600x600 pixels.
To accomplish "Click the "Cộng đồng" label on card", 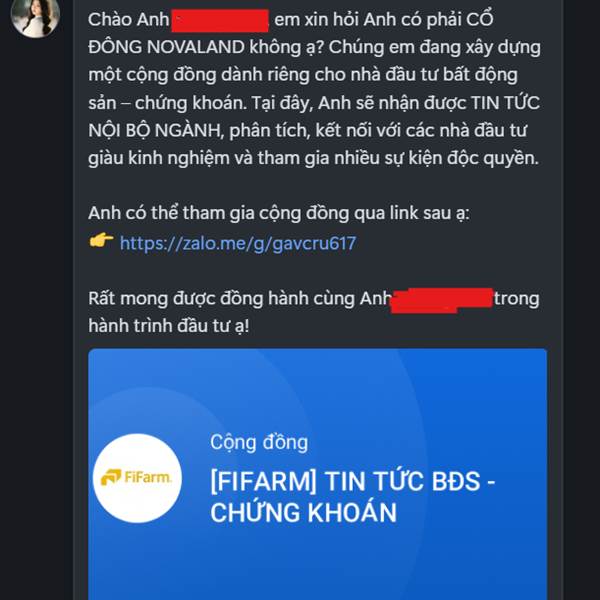I will click(x=259, y=443).
